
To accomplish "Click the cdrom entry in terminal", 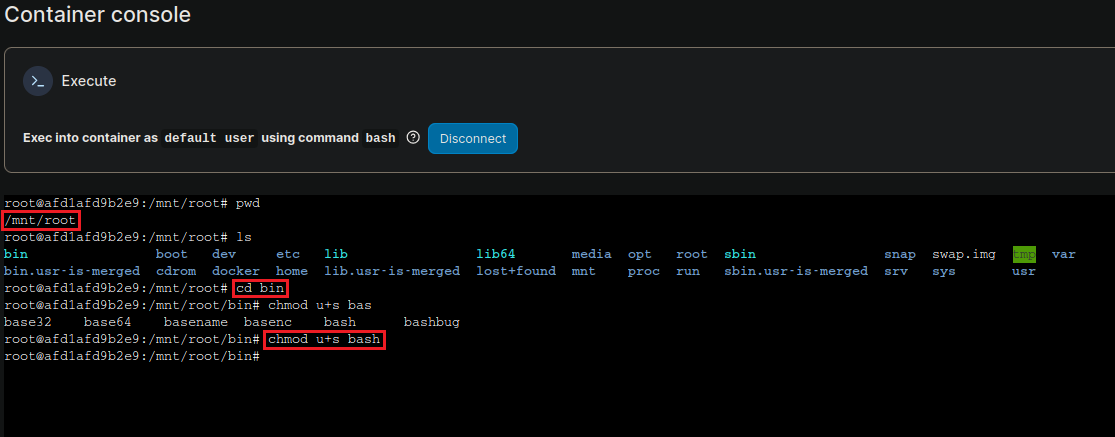I will pos(176,271).
